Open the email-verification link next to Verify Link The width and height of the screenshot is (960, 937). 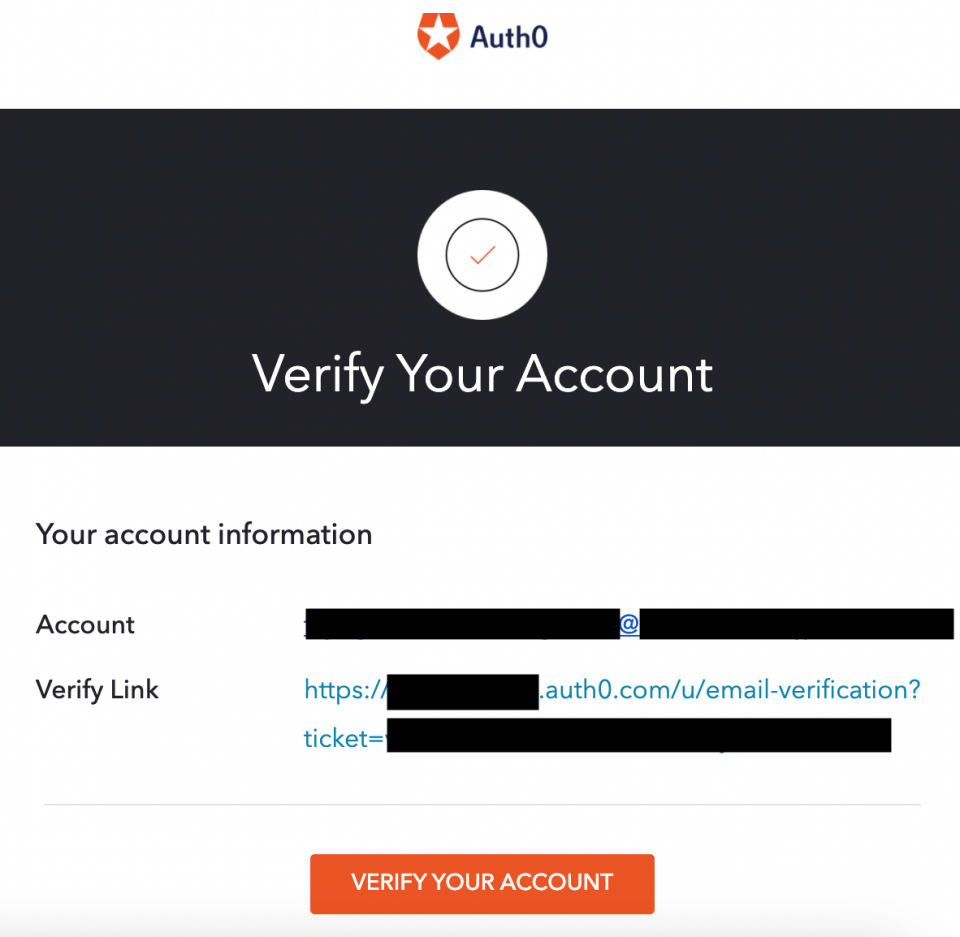611,690
